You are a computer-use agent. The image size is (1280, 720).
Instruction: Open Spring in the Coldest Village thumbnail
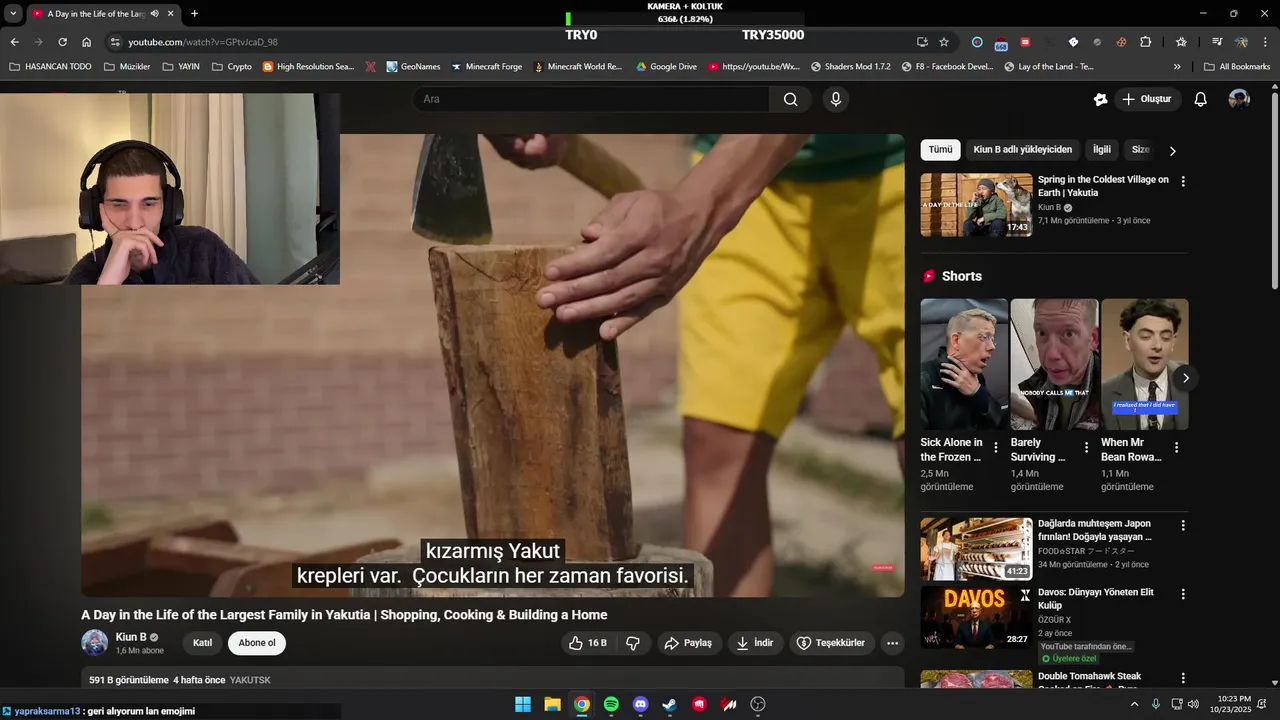976,205
